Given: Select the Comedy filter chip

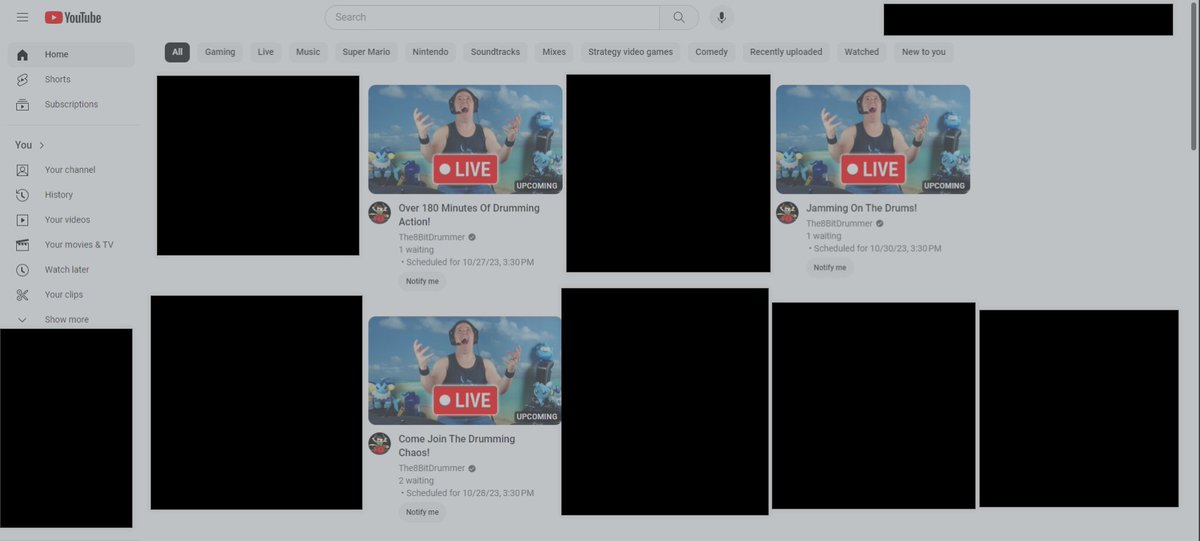Looking at the screenshot, I should tap(711, 52).
